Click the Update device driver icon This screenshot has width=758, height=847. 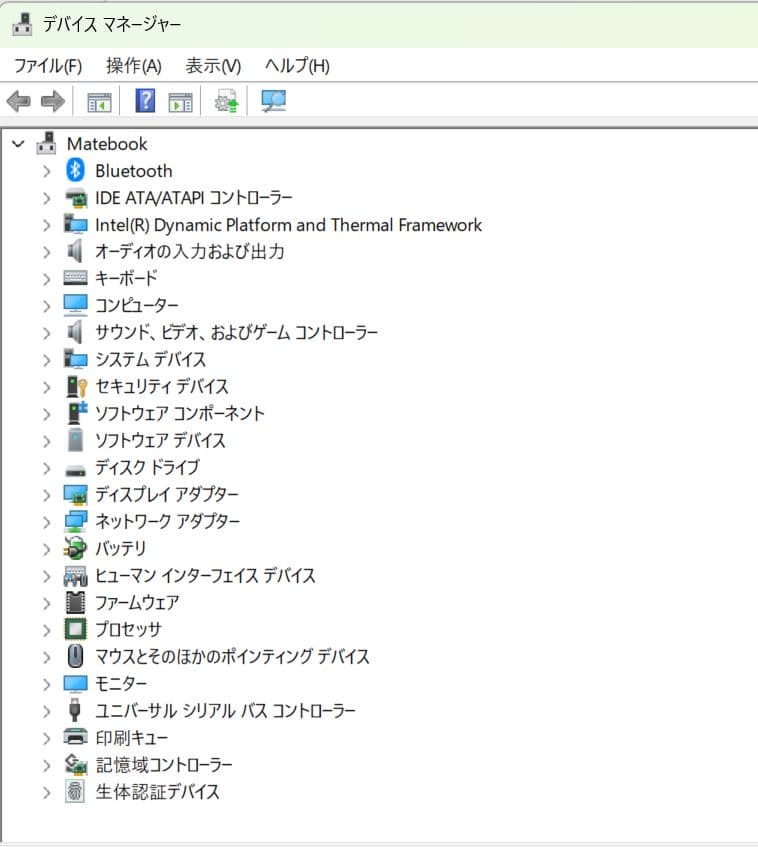click(226, 101)
